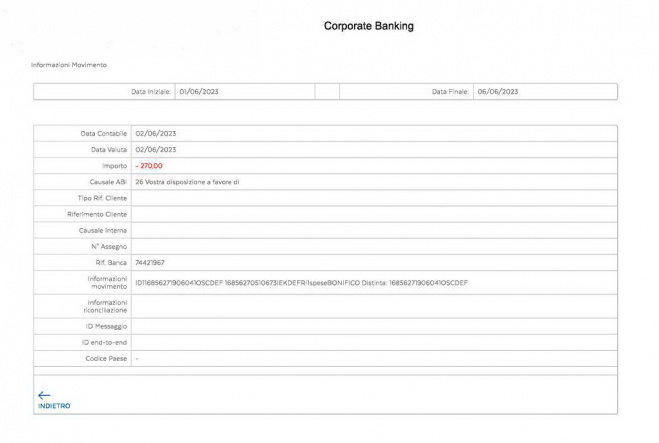Click the empty N° Assegno cell
This screenshot has width=659, height=443.
[x=372, y=246]
